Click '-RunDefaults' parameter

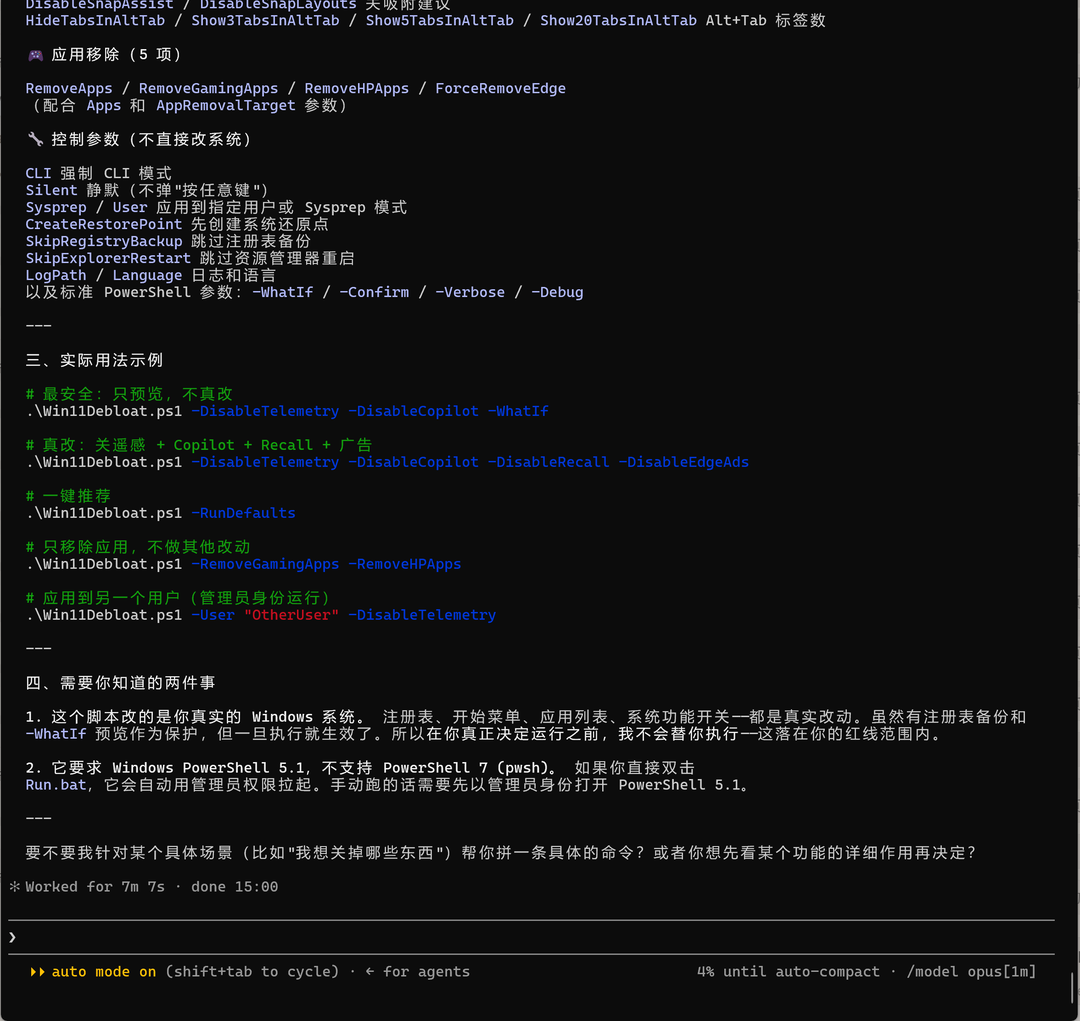pos(243,513)
